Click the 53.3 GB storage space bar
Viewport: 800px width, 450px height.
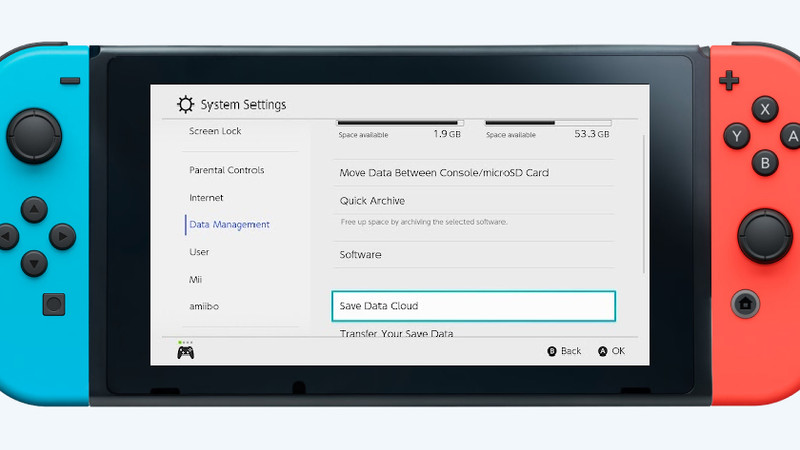click(547, 123)
